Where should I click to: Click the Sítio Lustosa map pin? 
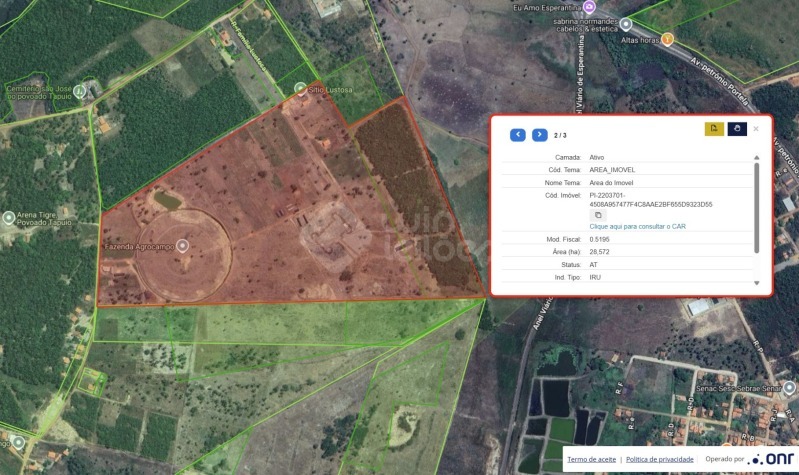point(301,88)
